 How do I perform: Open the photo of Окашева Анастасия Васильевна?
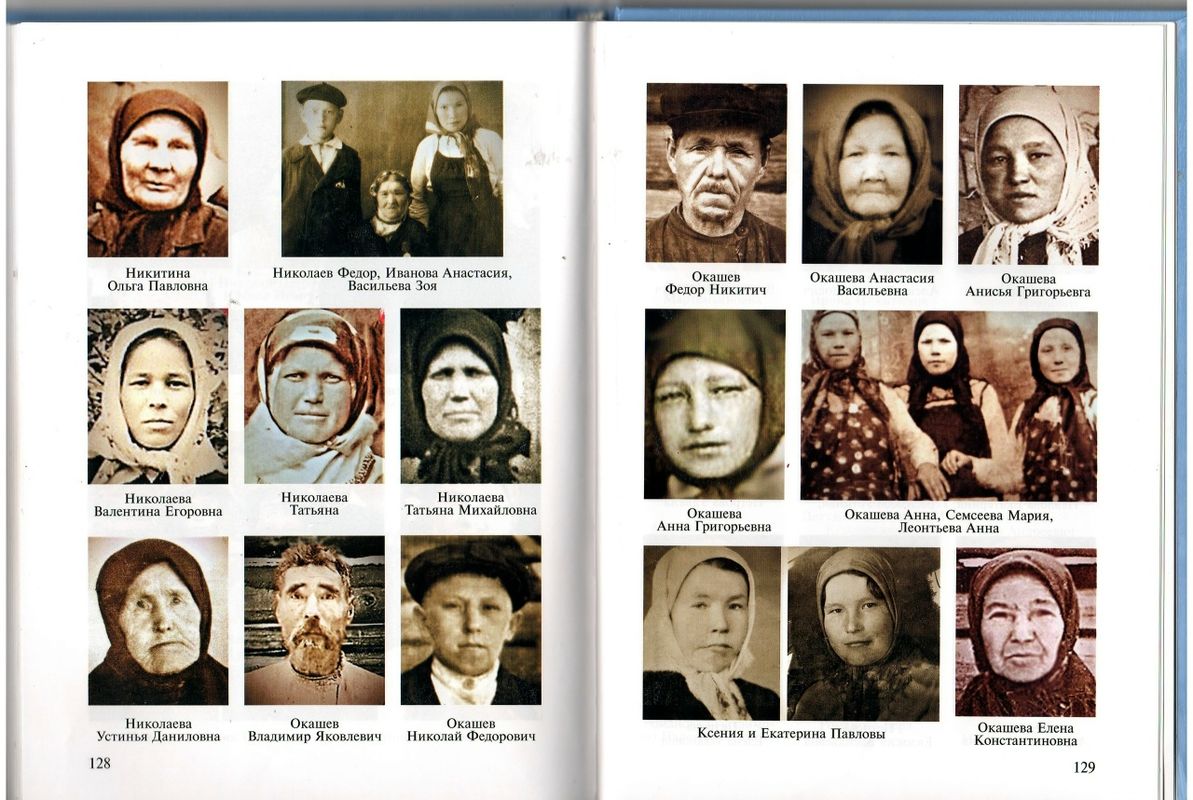click(873, 174)
